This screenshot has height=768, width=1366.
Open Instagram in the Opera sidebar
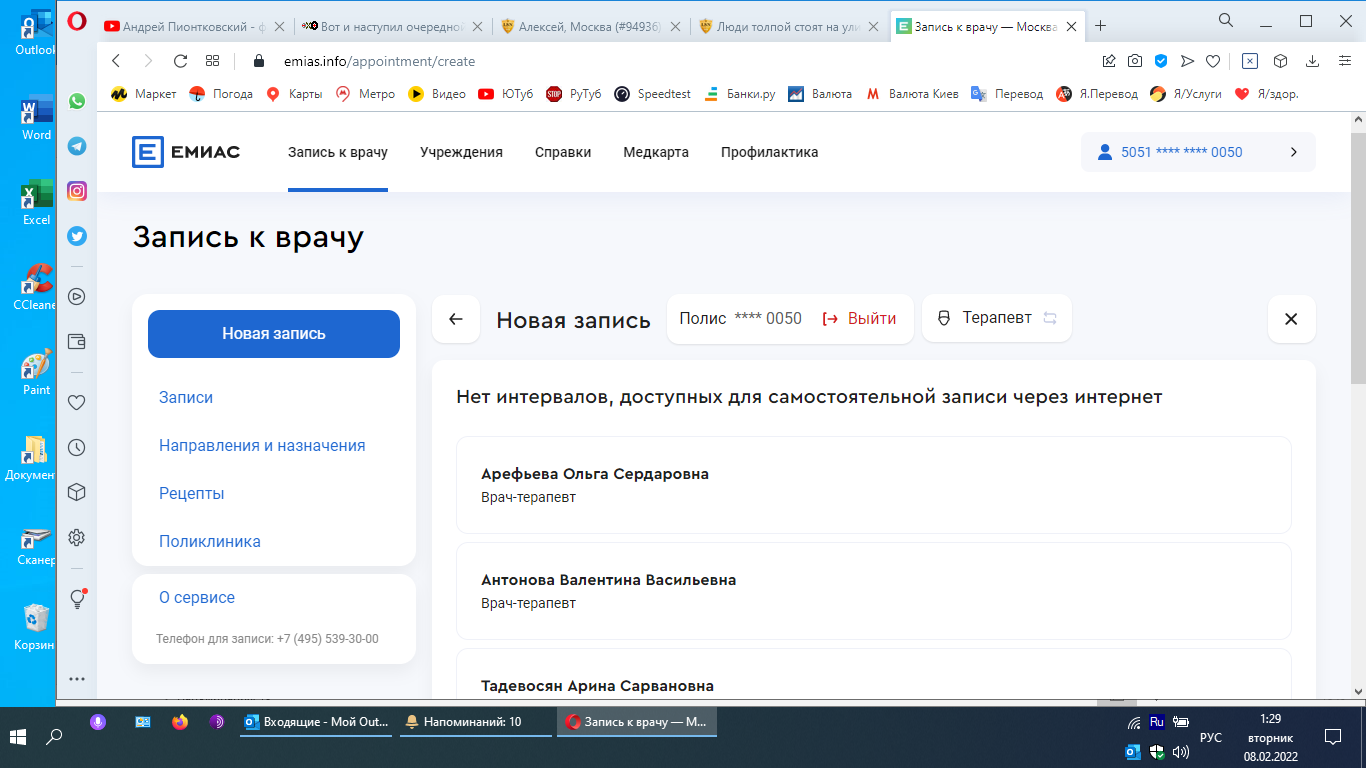coord(77,191)
